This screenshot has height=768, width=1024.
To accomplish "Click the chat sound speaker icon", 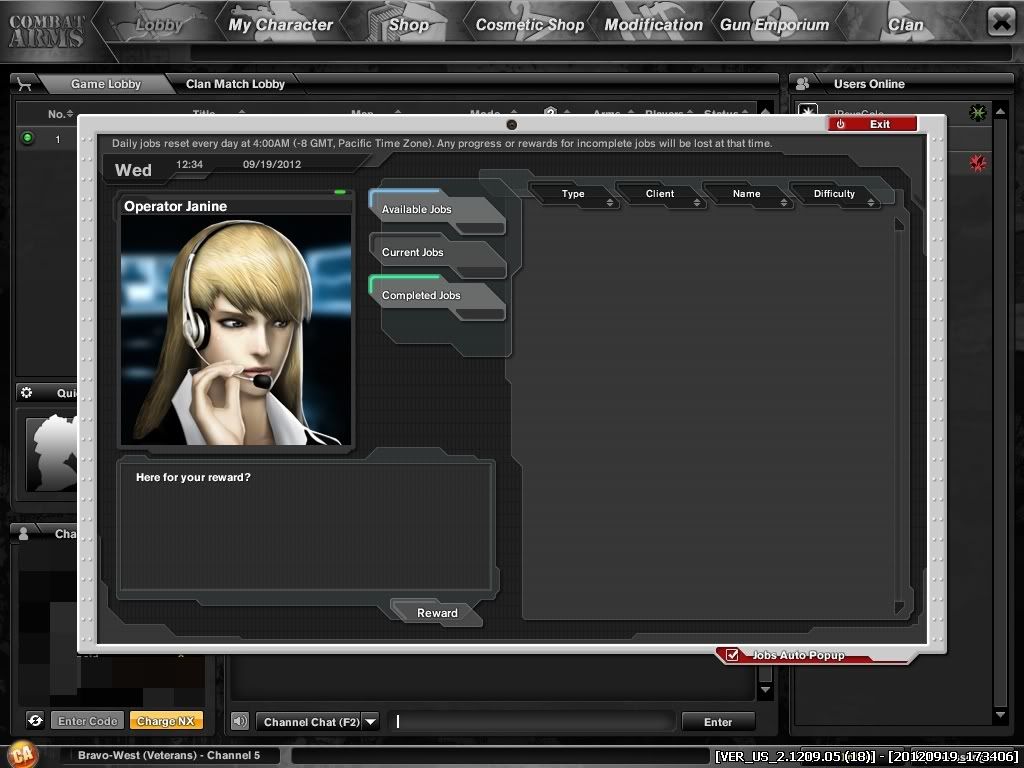I will (x=240, y=721).
